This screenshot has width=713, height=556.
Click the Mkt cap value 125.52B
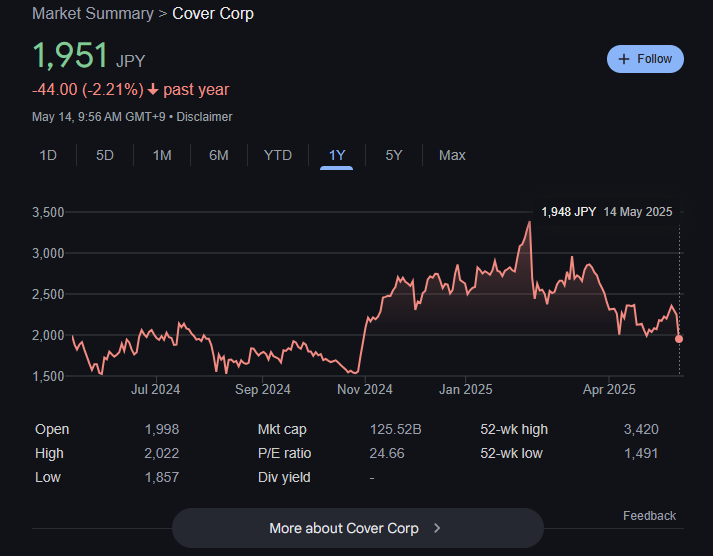[396, 429]
